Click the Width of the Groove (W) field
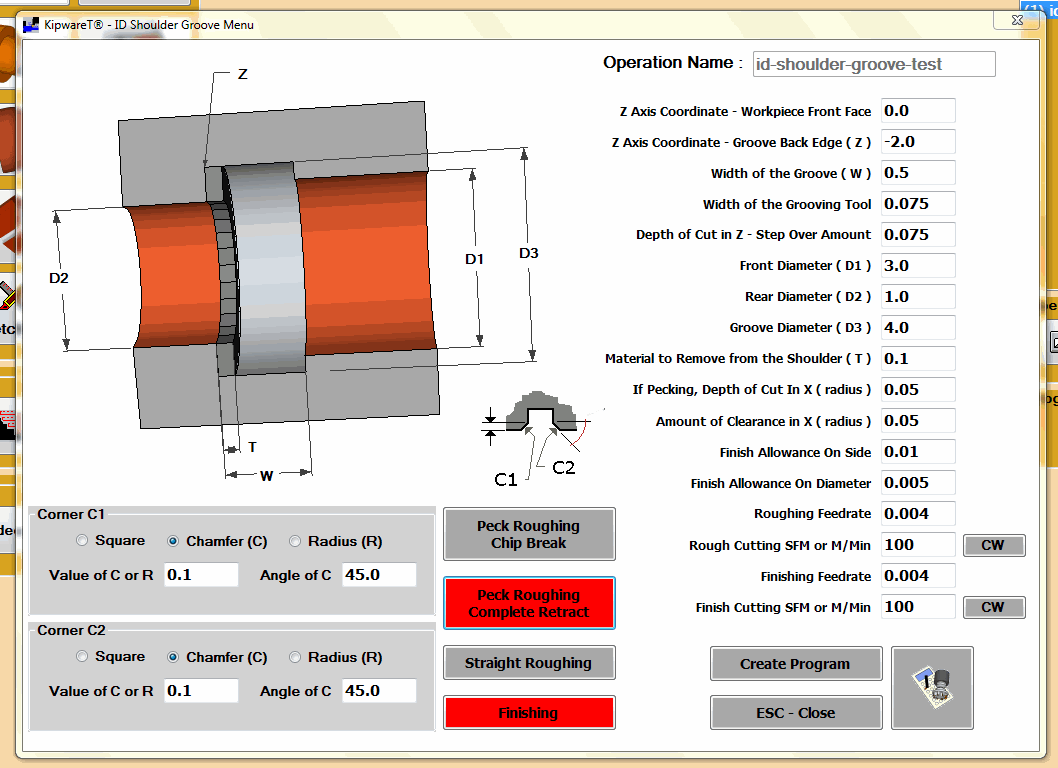The width and height of the screenshot is (1058, 768). [x=917, y=172]
